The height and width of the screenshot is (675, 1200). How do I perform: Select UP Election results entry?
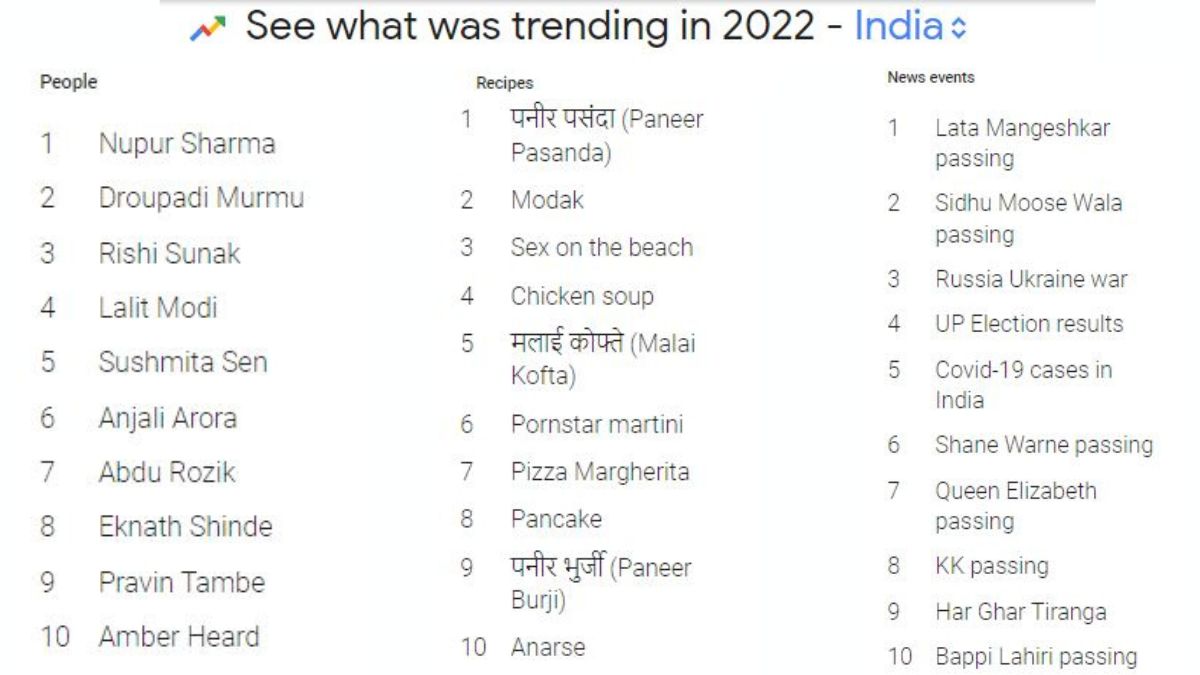coord(1028,324)
